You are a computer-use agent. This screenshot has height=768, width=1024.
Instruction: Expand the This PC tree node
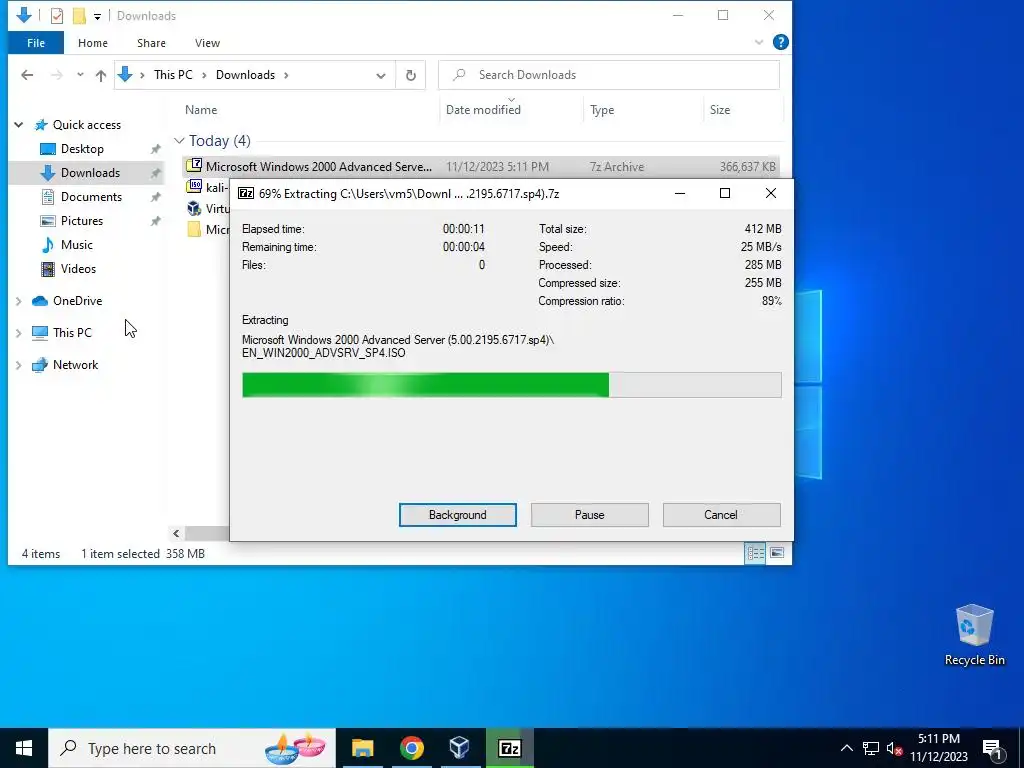tap(19, 333)
